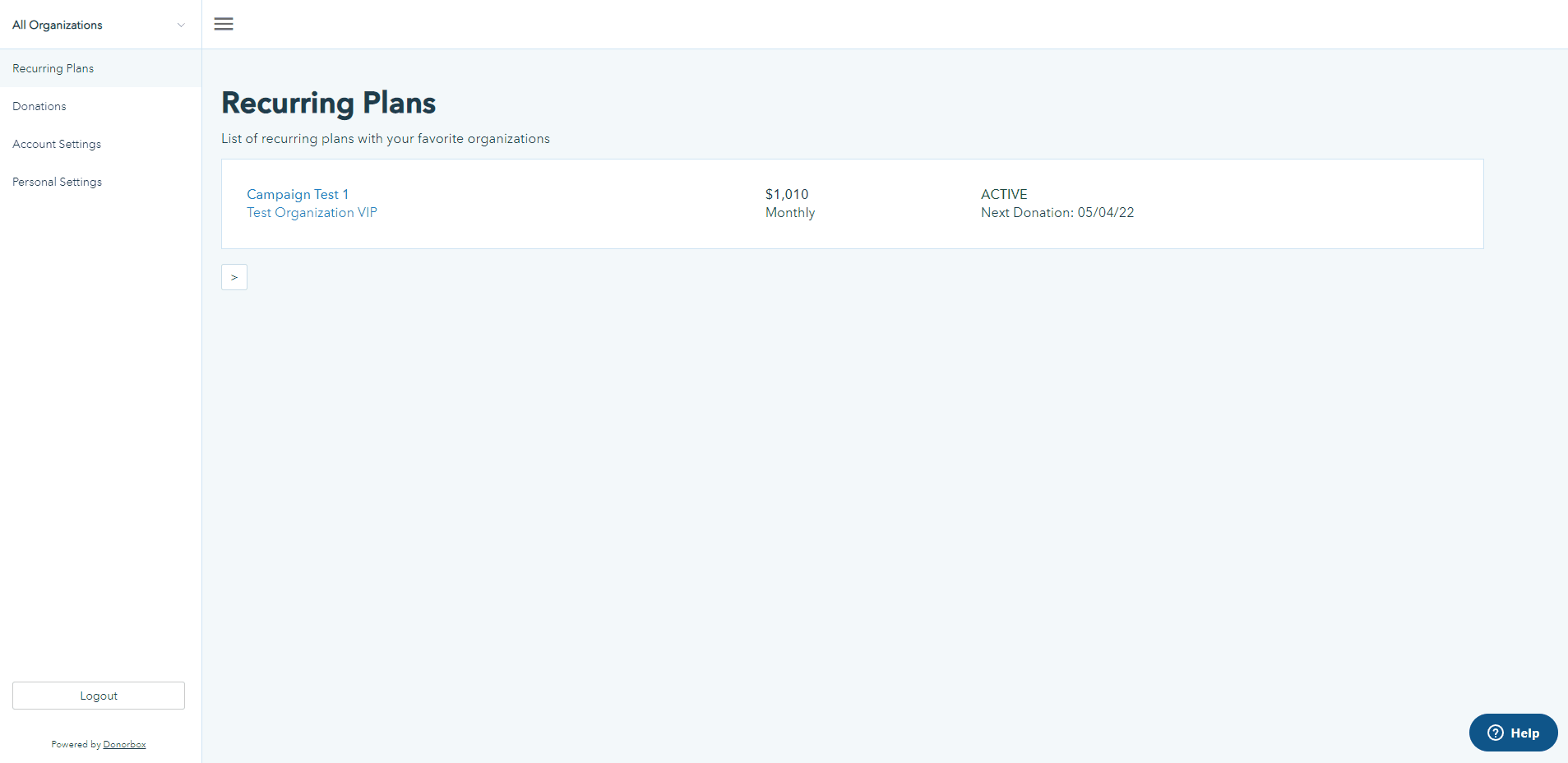Click the Next Donation date text

click(x=1057, y=213)
